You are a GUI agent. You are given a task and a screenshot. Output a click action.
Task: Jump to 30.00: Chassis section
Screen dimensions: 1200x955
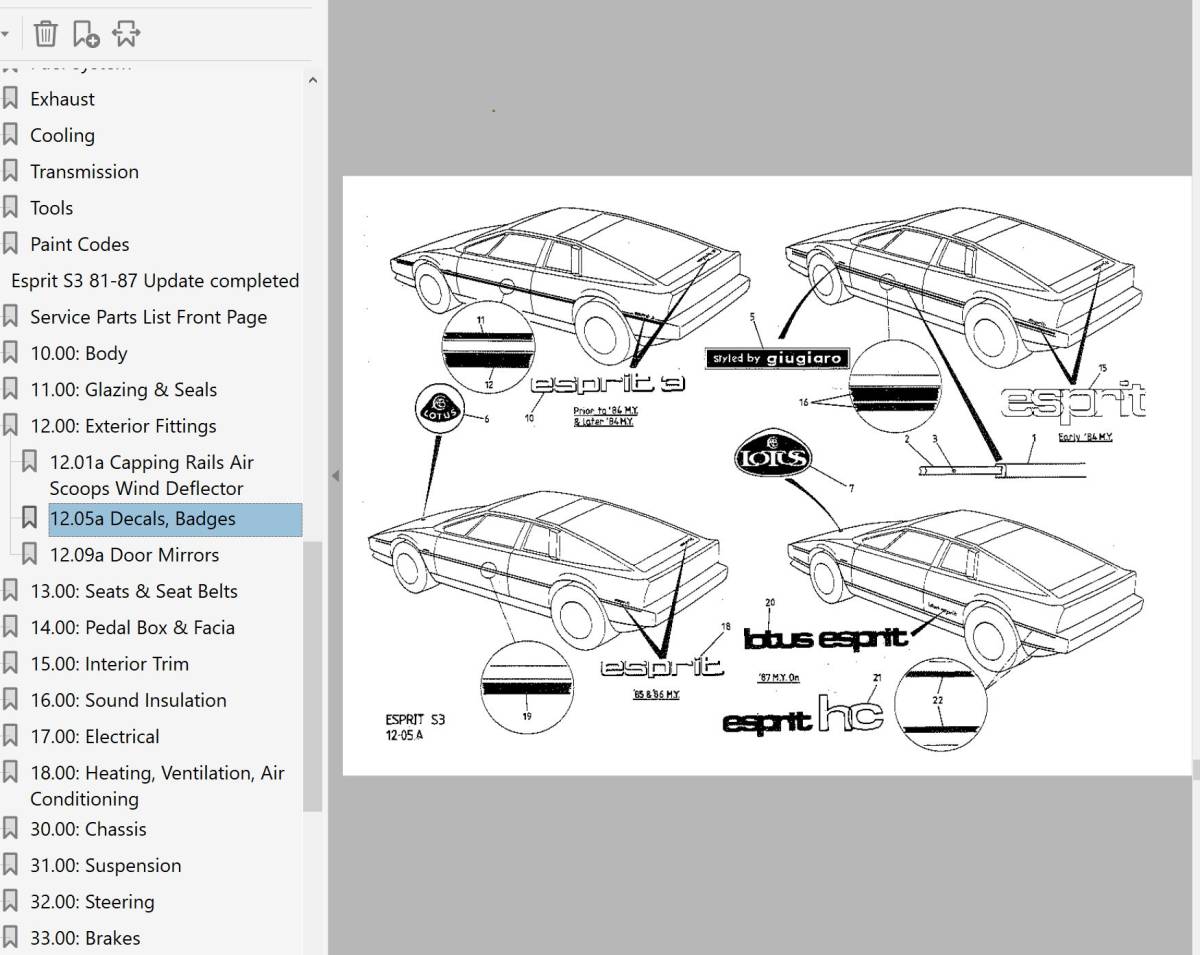pyautogui.click(x=88, y=829)
